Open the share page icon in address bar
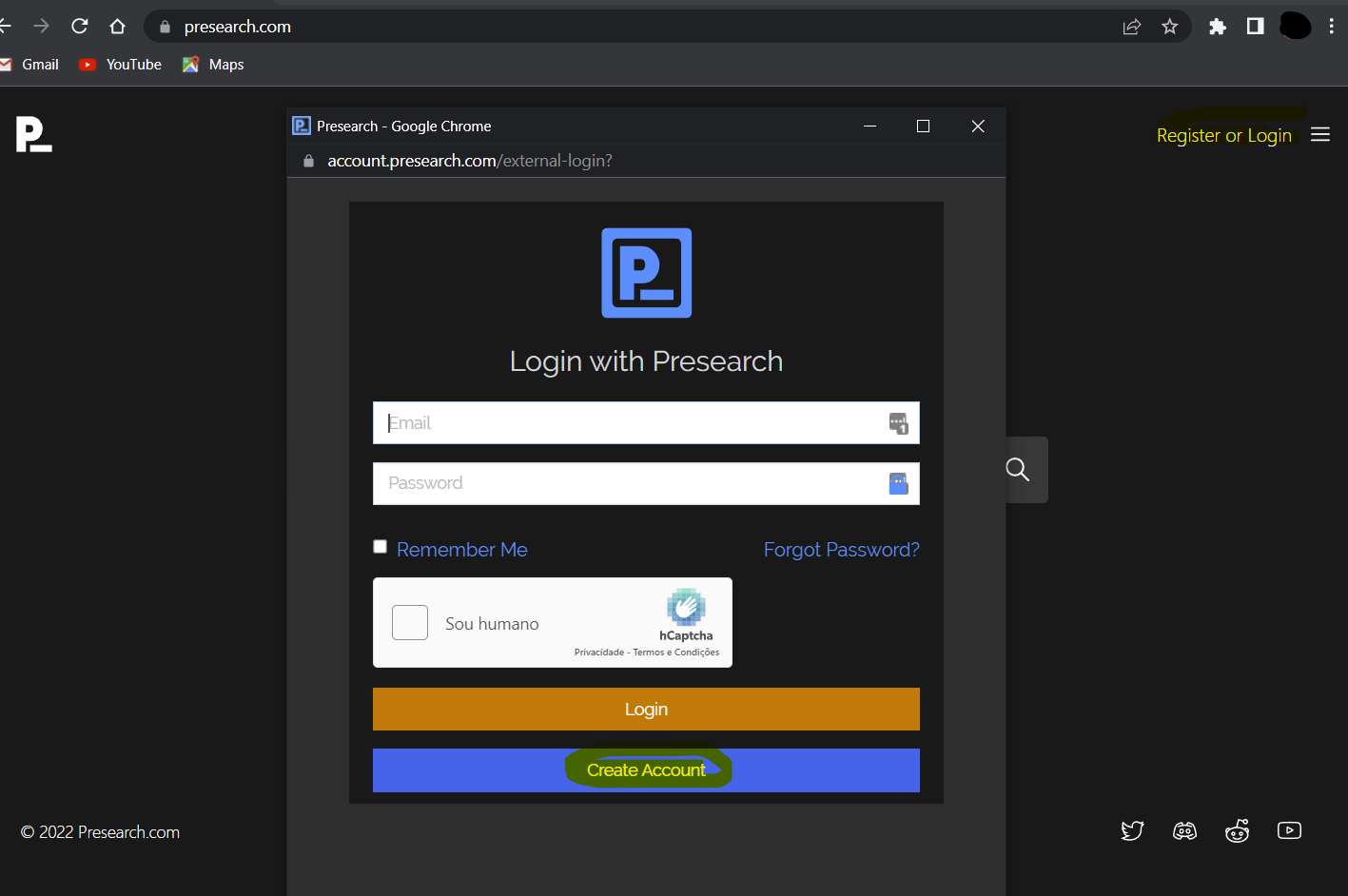 (1132, 27)
